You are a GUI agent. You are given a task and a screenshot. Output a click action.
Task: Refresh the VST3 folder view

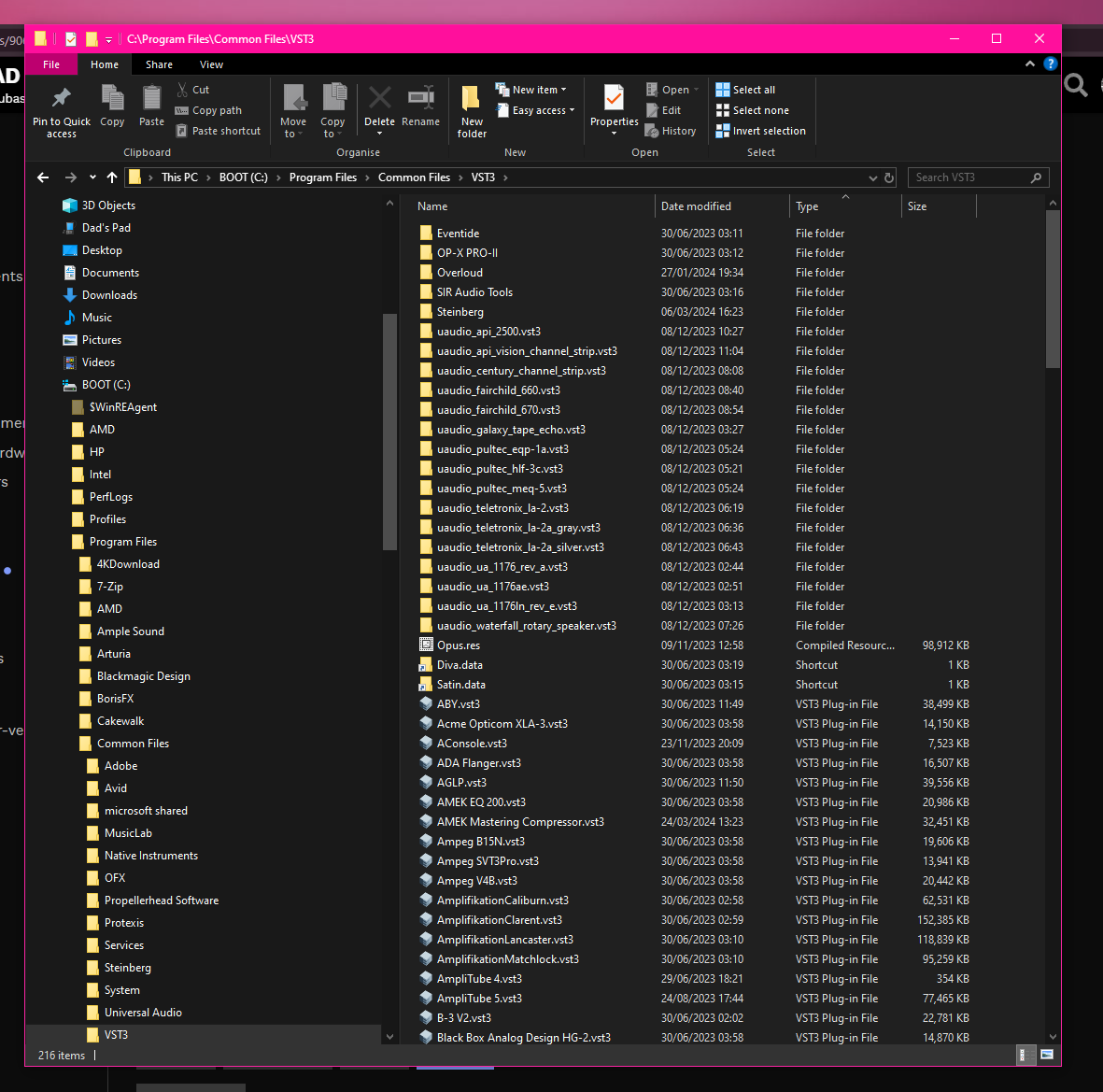889,178
